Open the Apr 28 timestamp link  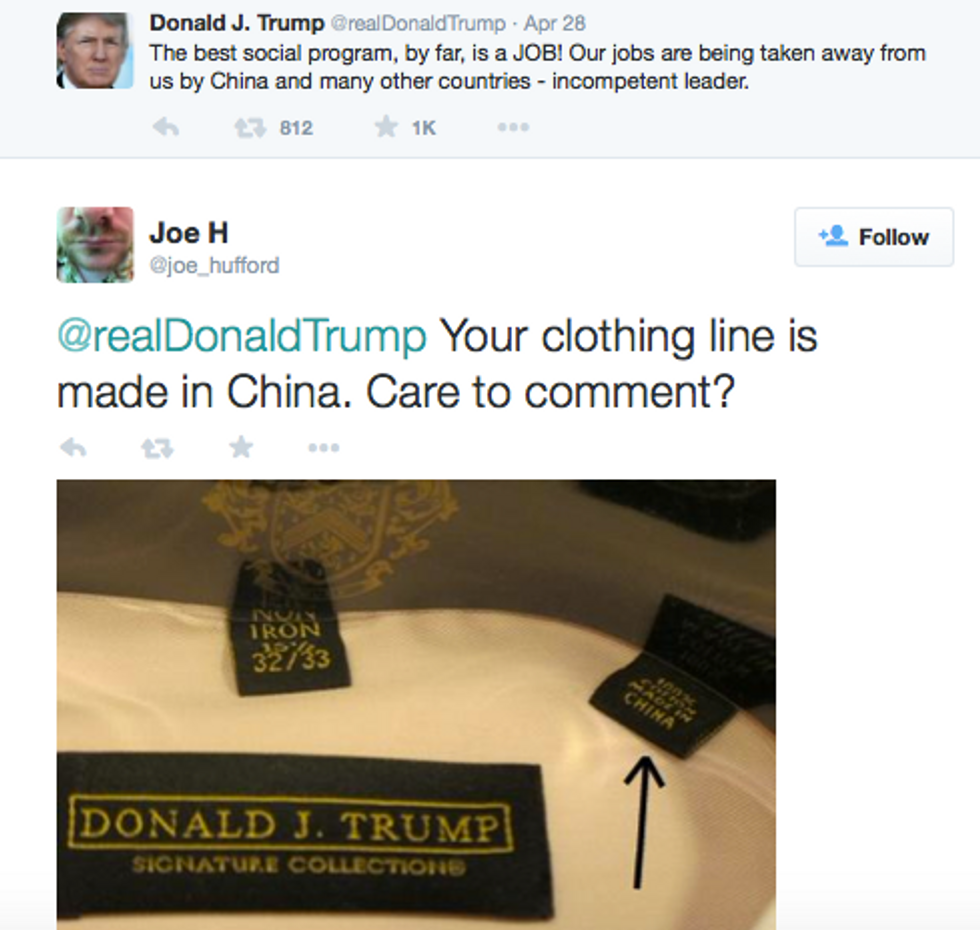click(x=554, y=24)
